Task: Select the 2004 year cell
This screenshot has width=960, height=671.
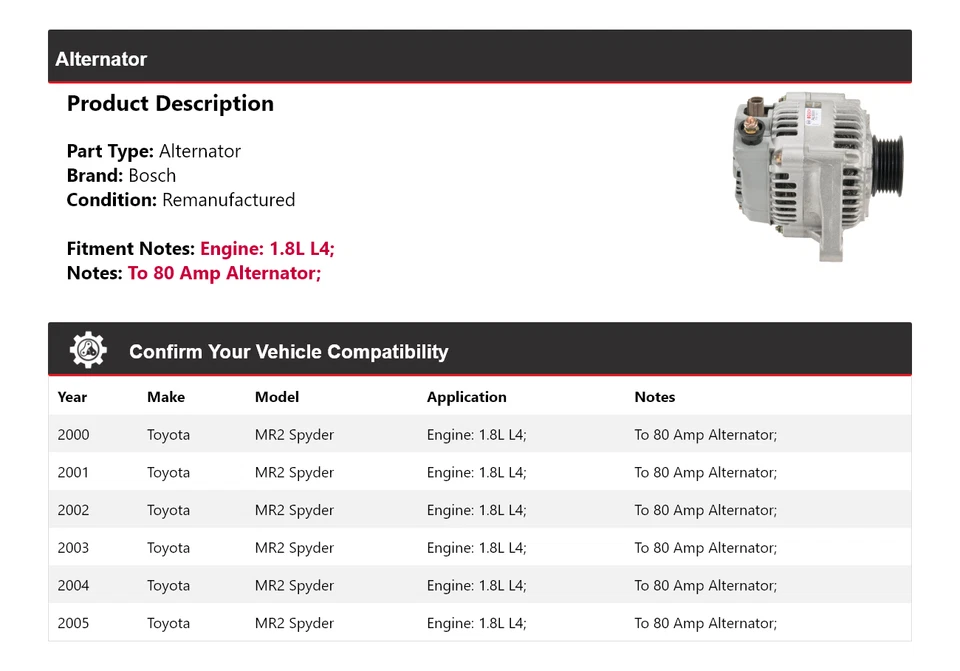Action: pos(73,586)
